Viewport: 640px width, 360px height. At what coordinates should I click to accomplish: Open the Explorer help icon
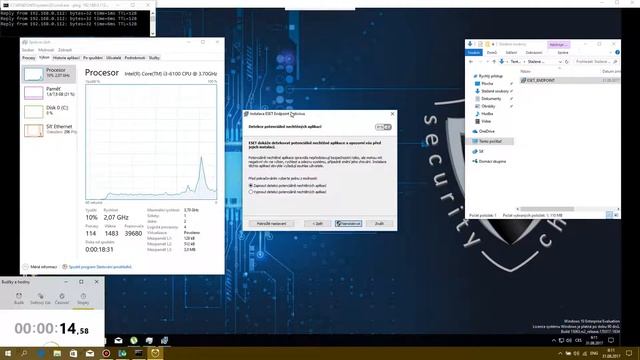pyautogui.click(x=617, y=53)
